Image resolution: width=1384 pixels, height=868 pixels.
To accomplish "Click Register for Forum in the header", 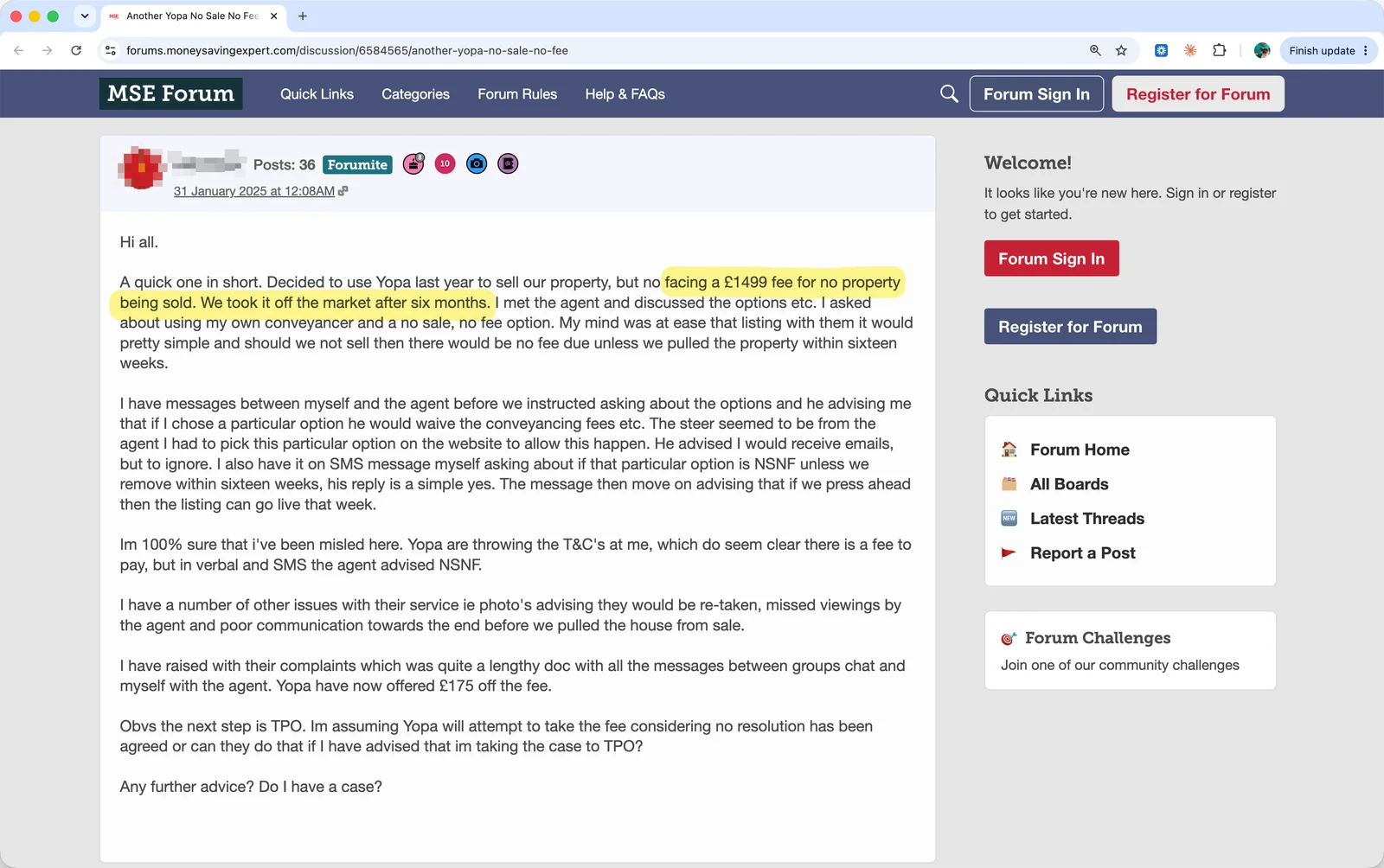I will tap(1198, 93).
